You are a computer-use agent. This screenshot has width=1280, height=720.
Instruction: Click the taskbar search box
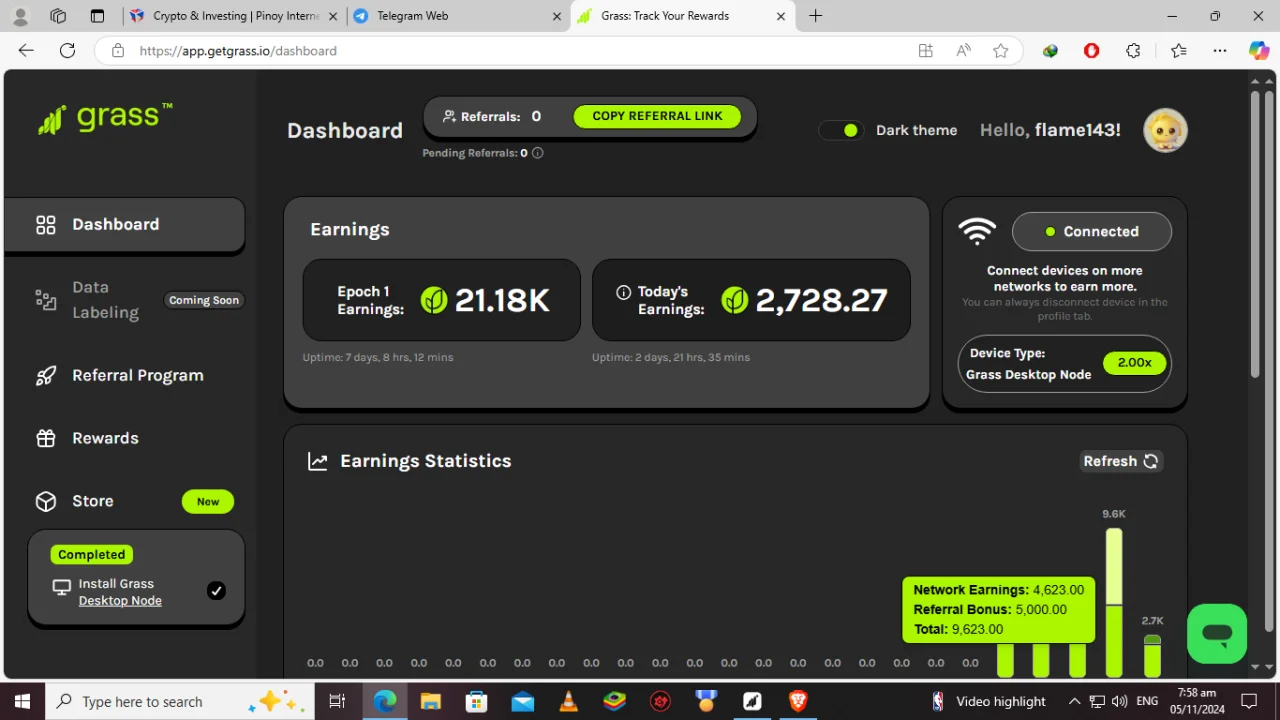tap(181, 702)
